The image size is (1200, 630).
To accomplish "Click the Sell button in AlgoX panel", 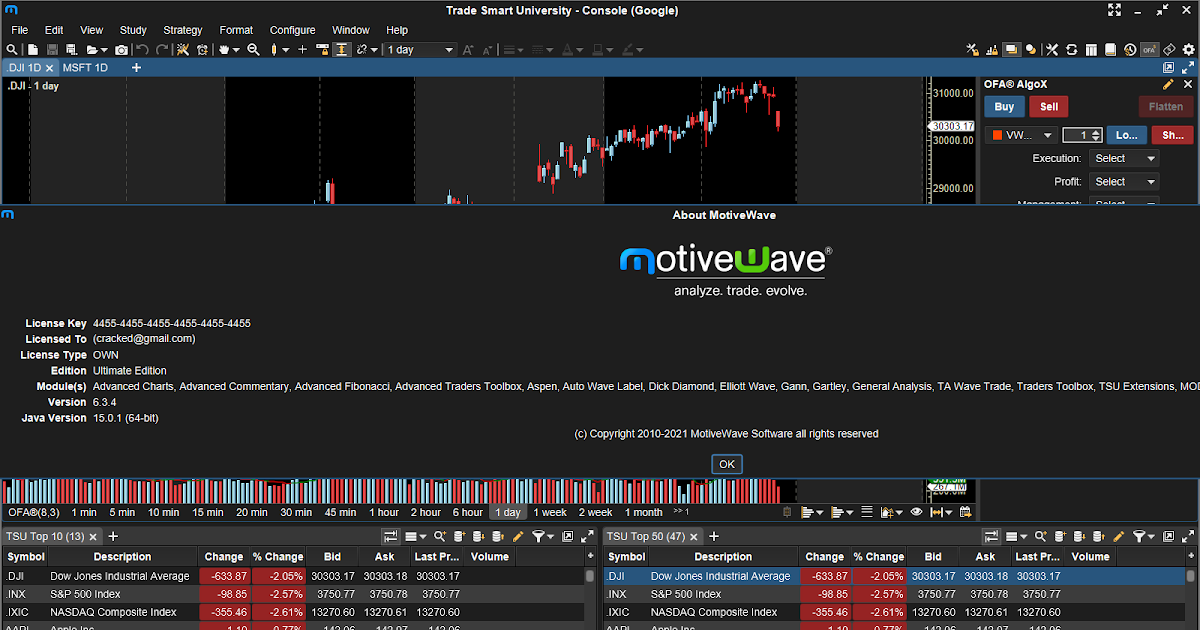I will (1049, 107).
